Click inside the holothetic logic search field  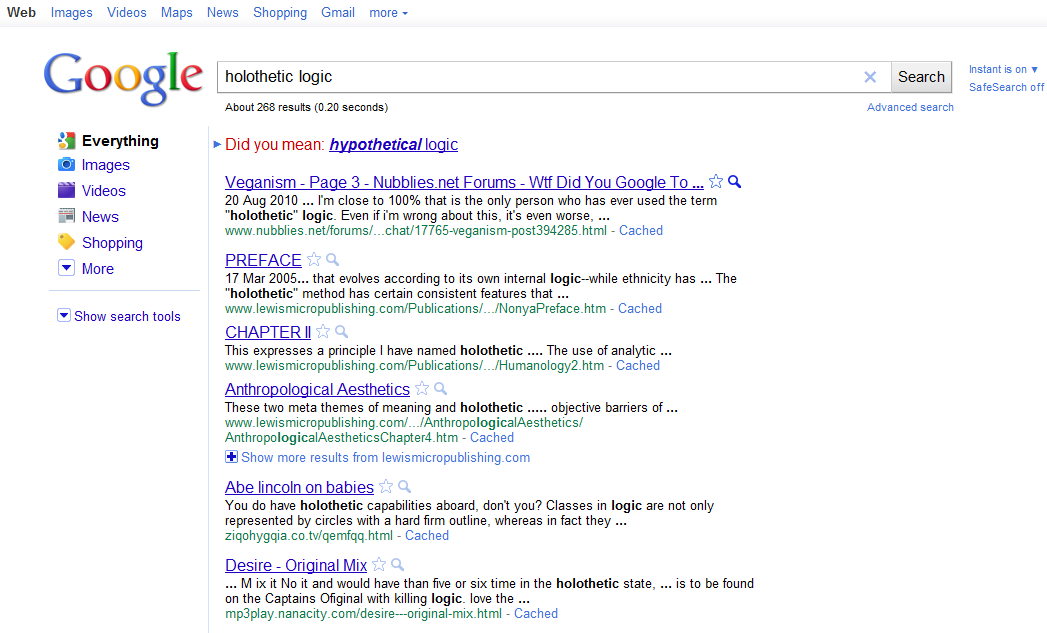(x=540, y=77)
